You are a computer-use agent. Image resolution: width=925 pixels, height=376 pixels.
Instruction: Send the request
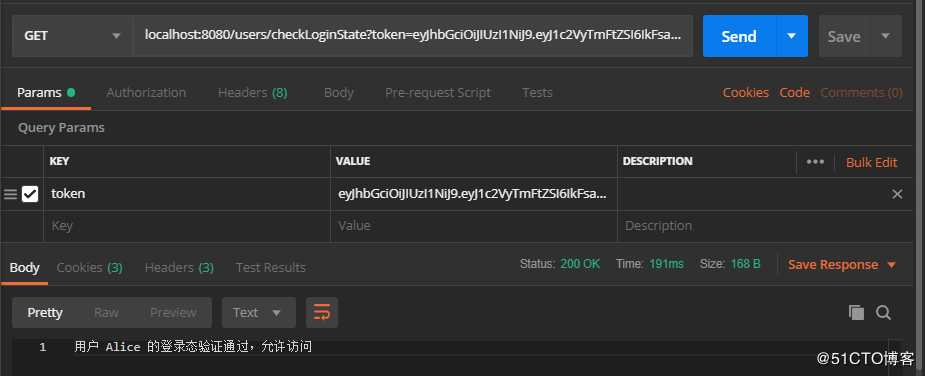pyautogui.click(x=739, y=36)
